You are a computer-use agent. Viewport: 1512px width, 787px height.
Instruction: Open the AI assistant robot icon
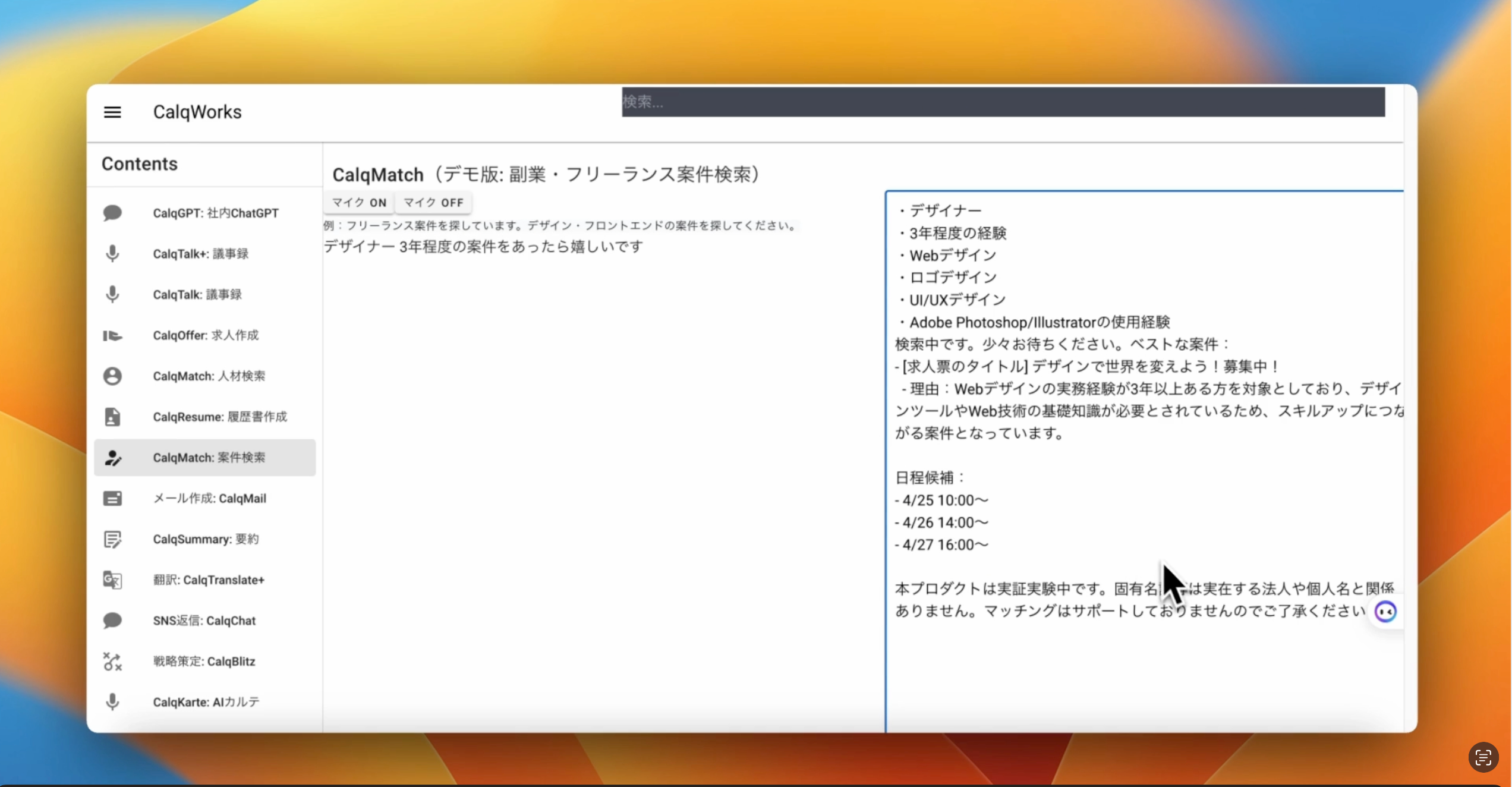(x=1385, y=612)
